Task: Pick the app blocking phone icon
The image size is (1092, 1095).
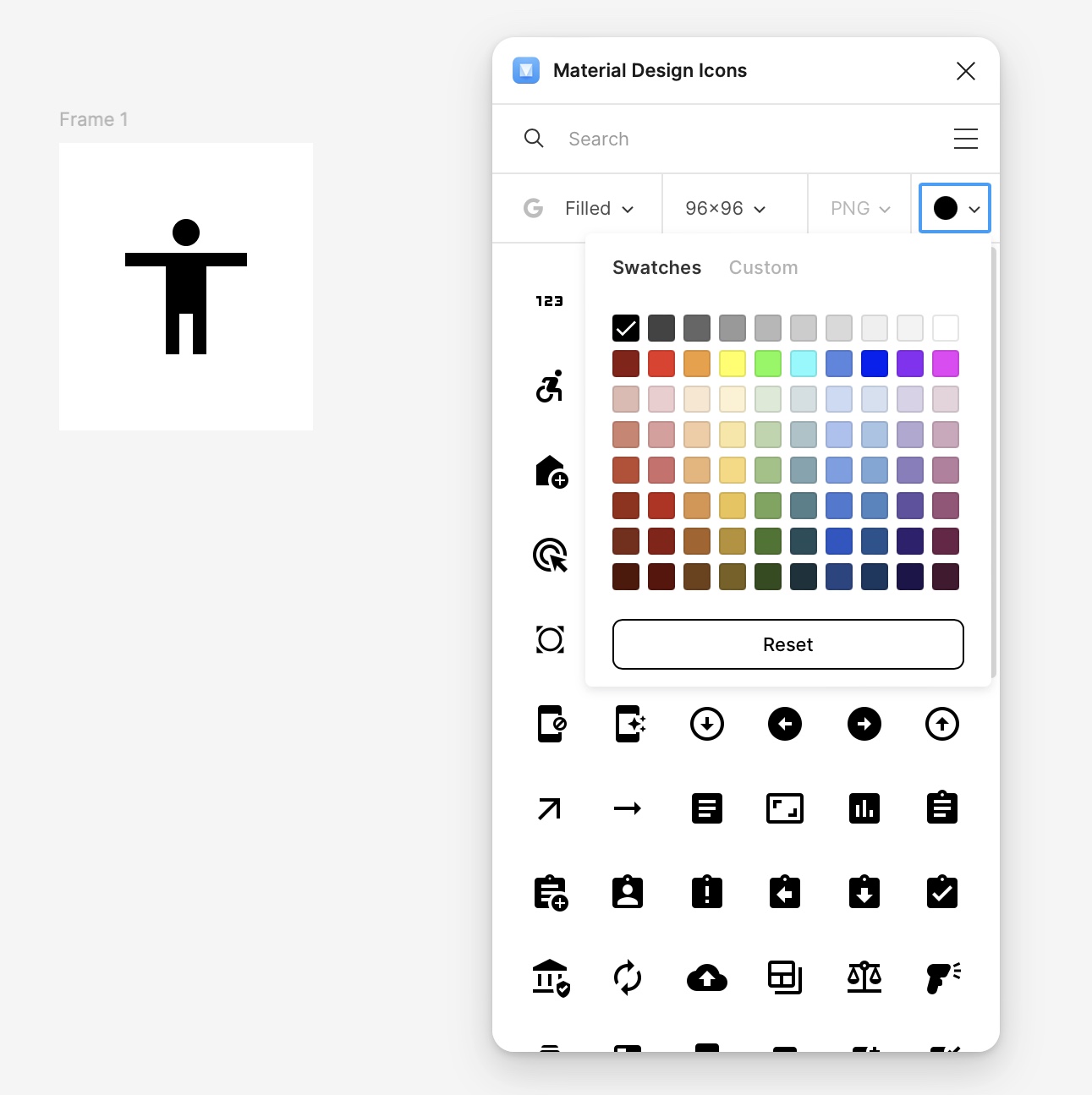Action: tap(551, 724)
